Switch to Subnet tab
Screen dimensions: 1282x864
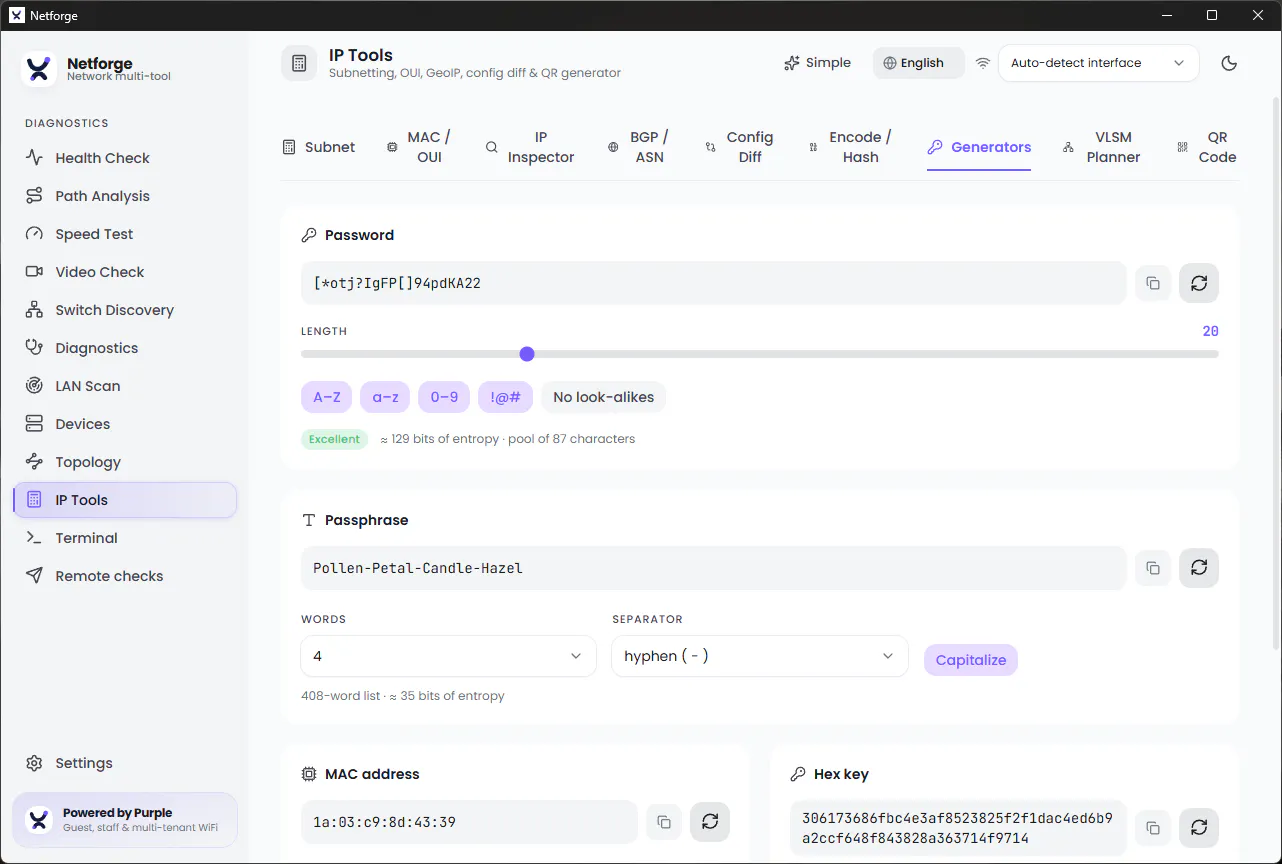coord(319,147)
